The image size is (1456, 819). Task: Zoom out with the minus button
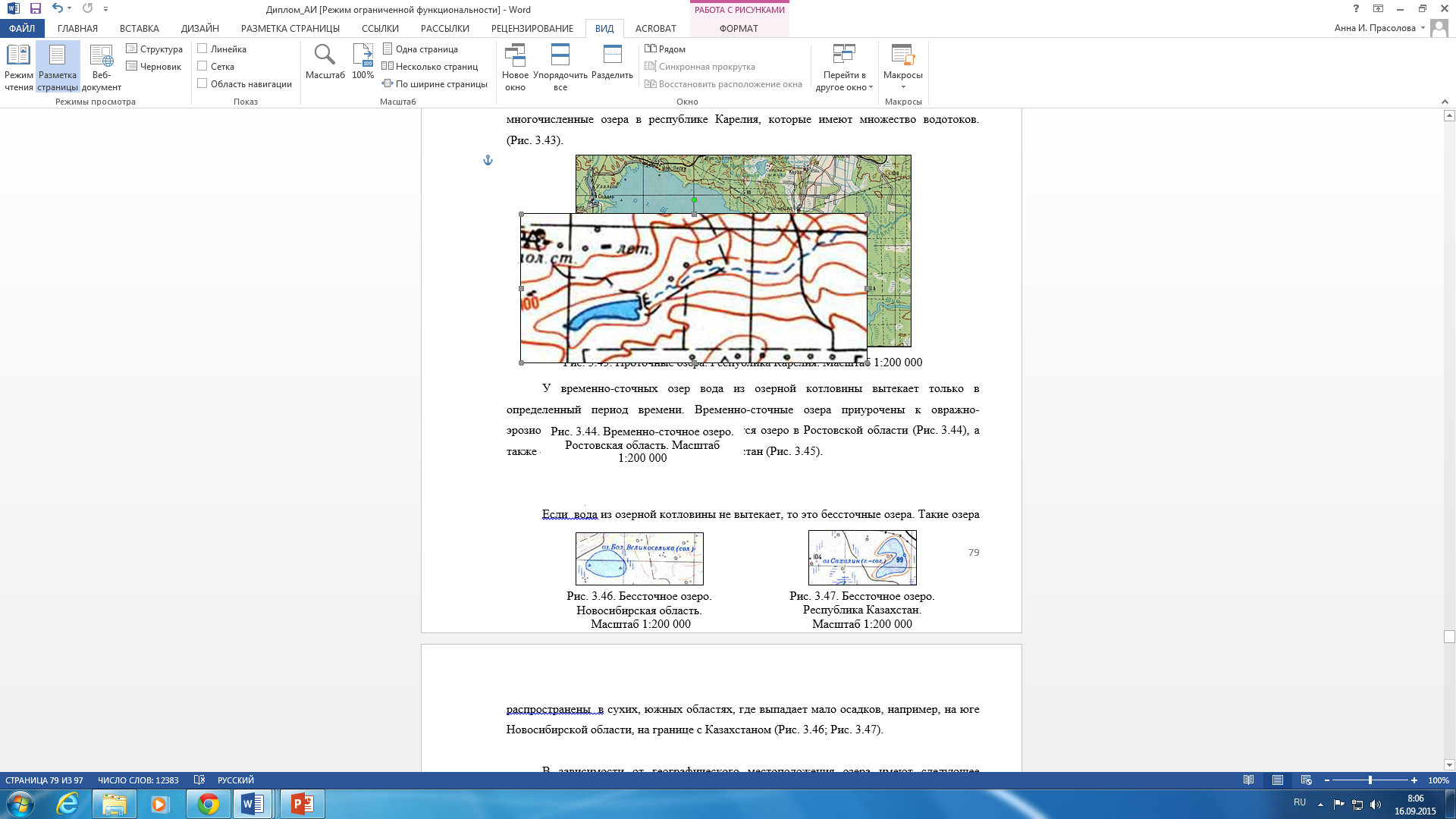click(x=1327, y=780)
